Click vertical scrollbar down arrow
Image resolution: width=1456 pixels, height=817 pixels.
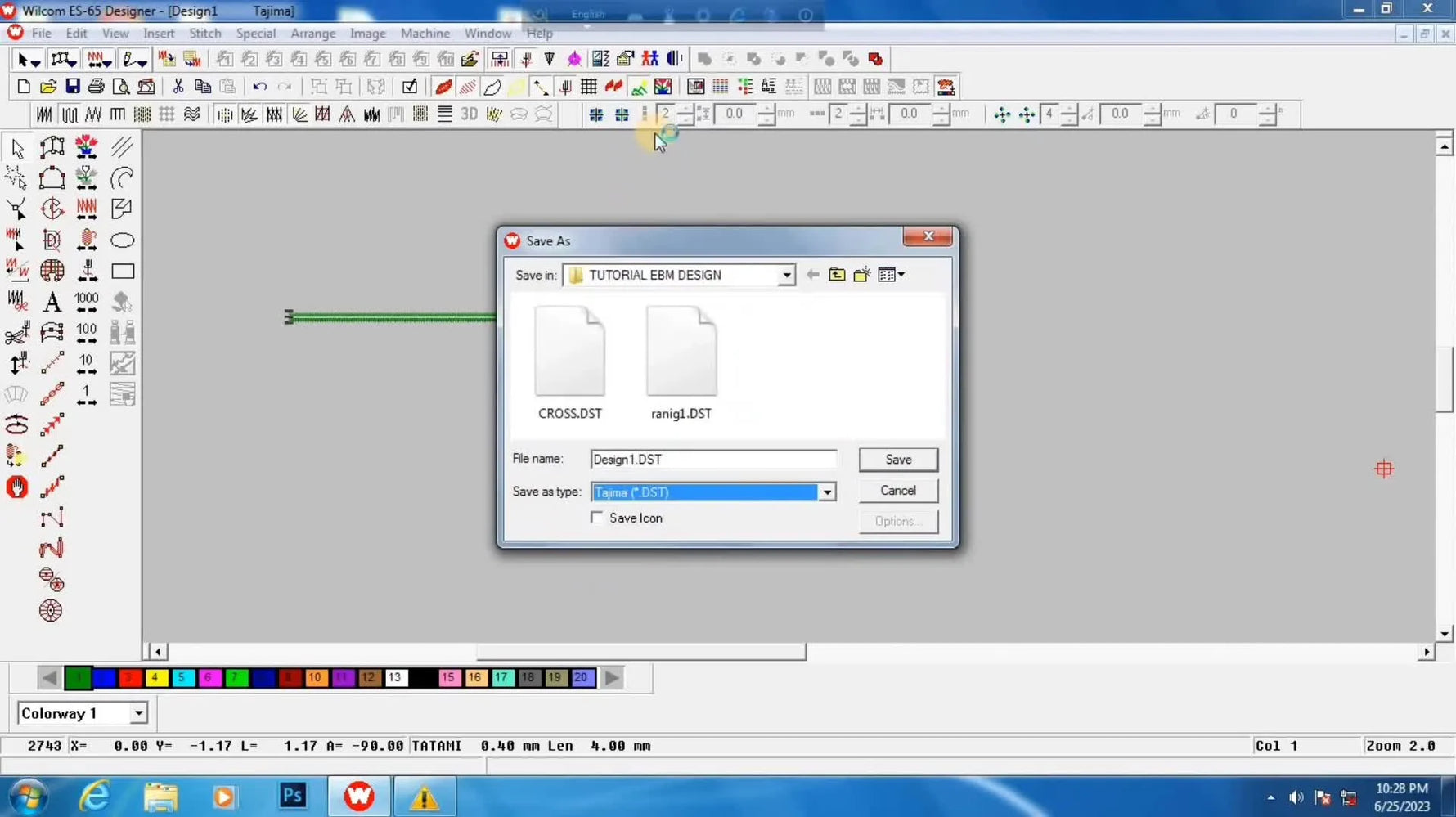(x=1445, y=634)
